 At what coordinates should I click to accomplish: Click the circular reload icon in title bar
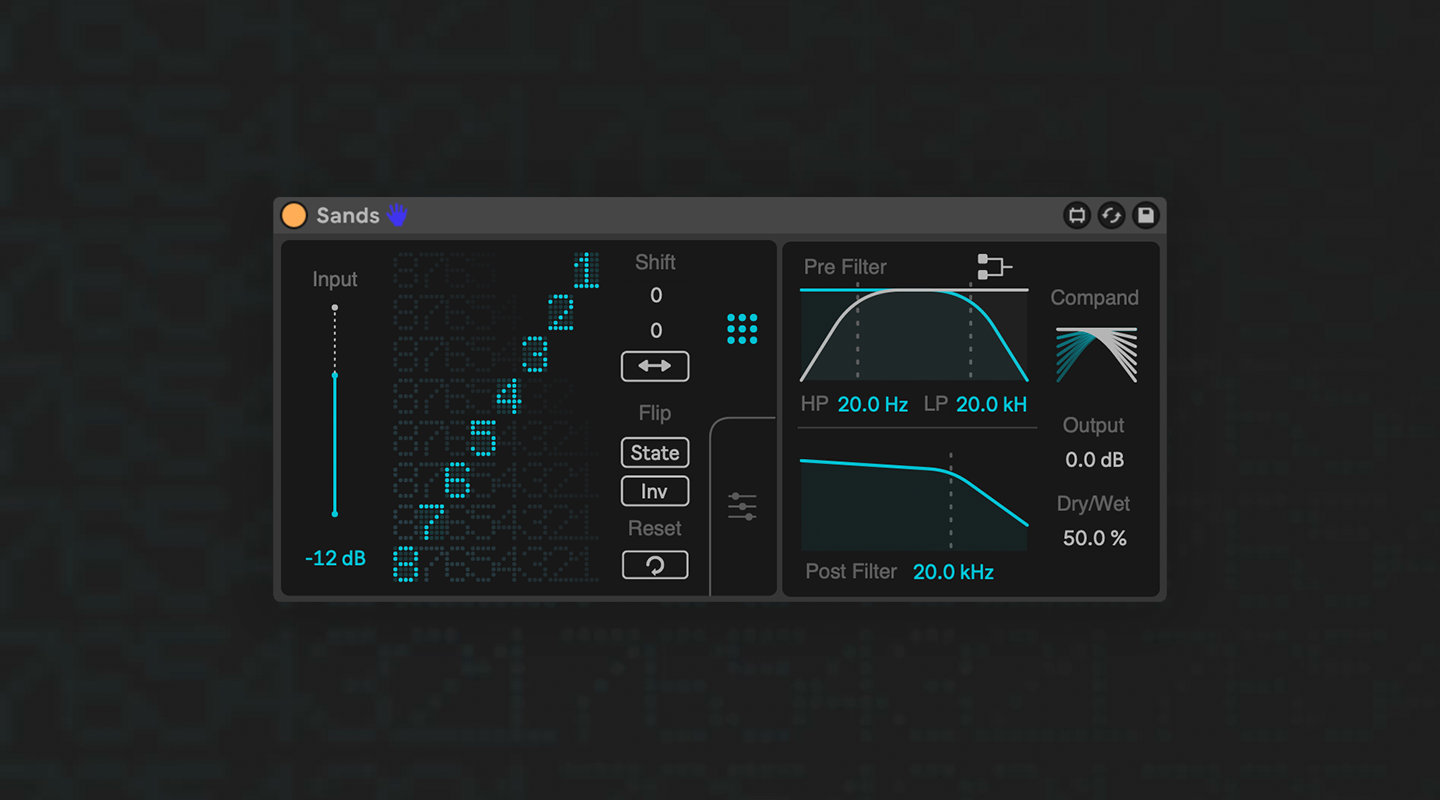[x=1111, y=215]
